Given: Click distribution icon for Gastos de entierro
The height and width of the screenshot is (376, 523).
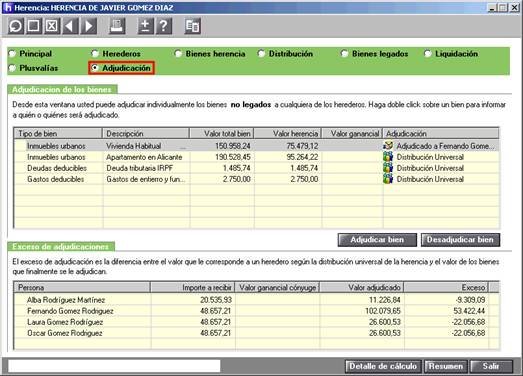Looking at the screenshot, I should click(388, 179).
